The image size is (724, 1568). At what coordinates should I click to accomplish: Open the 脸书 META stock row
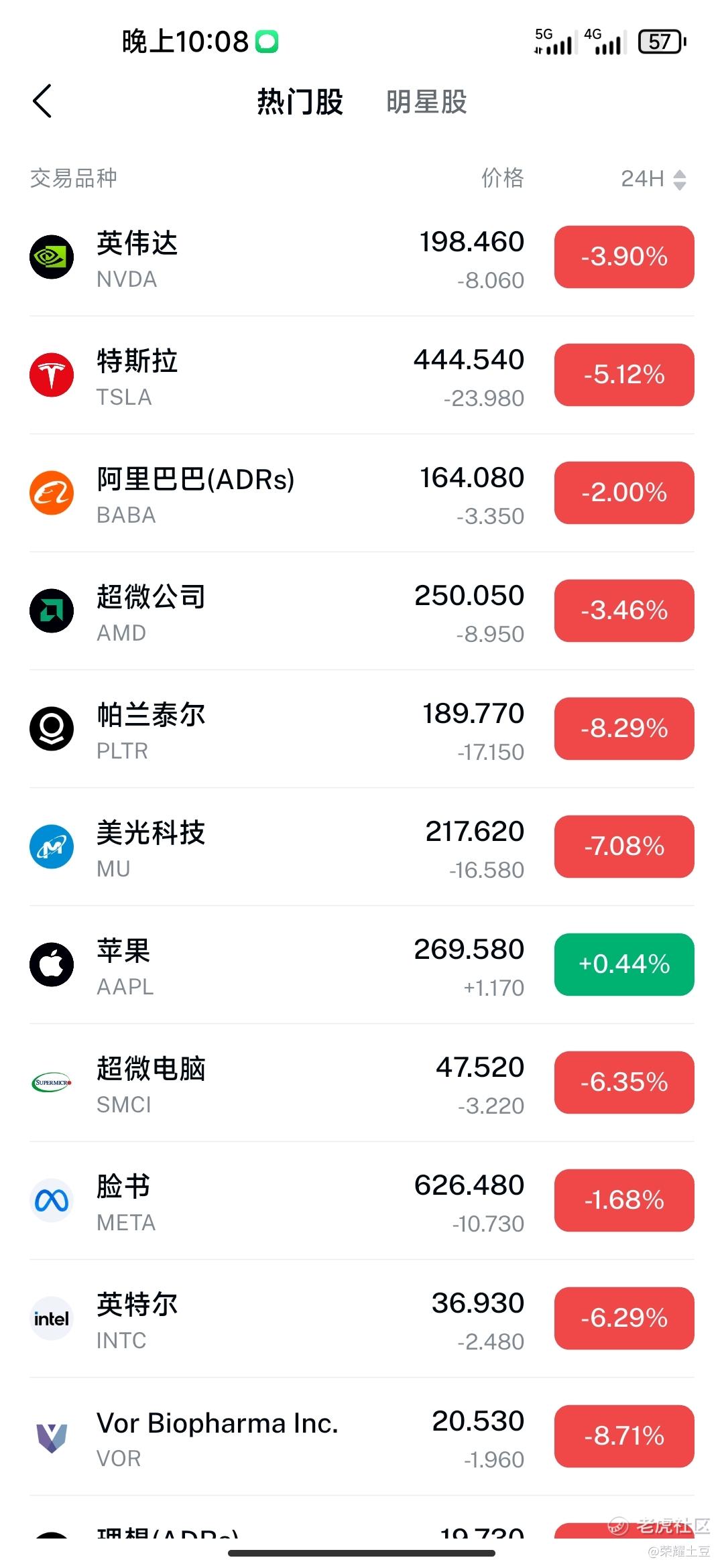click(x=362, y=1200)
